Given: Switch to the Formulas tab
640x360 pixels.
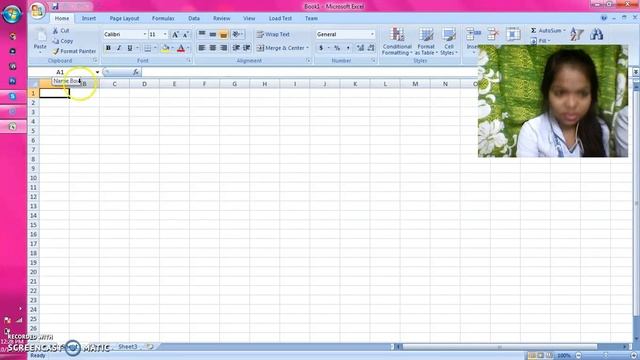Looking at the screenshot, I should (x=163, y=18).
